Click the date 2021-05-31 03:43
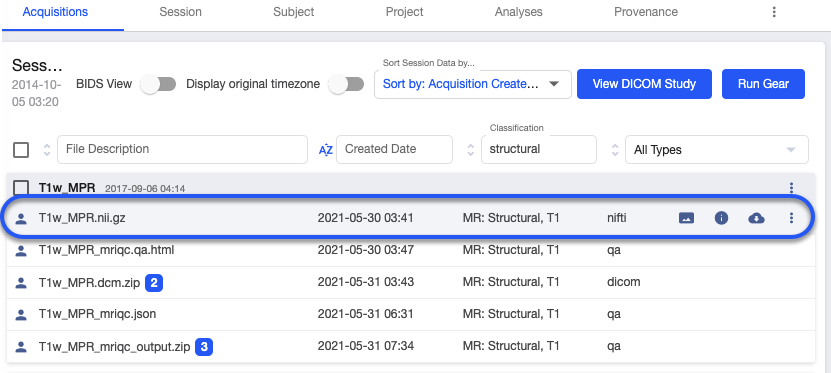The width and height of the screenshot is (831, 373). click(x=366, y=282)
